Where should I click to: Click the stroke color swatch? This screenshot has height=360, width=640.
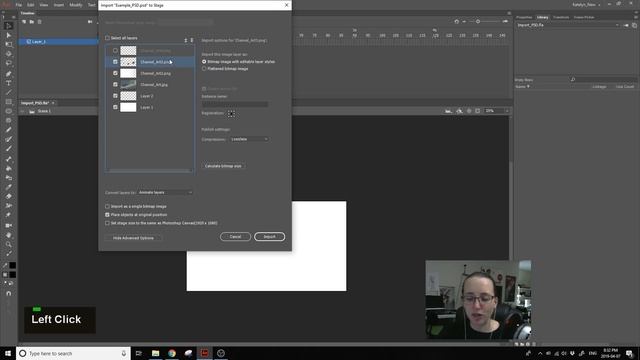(x=13, y=265)
